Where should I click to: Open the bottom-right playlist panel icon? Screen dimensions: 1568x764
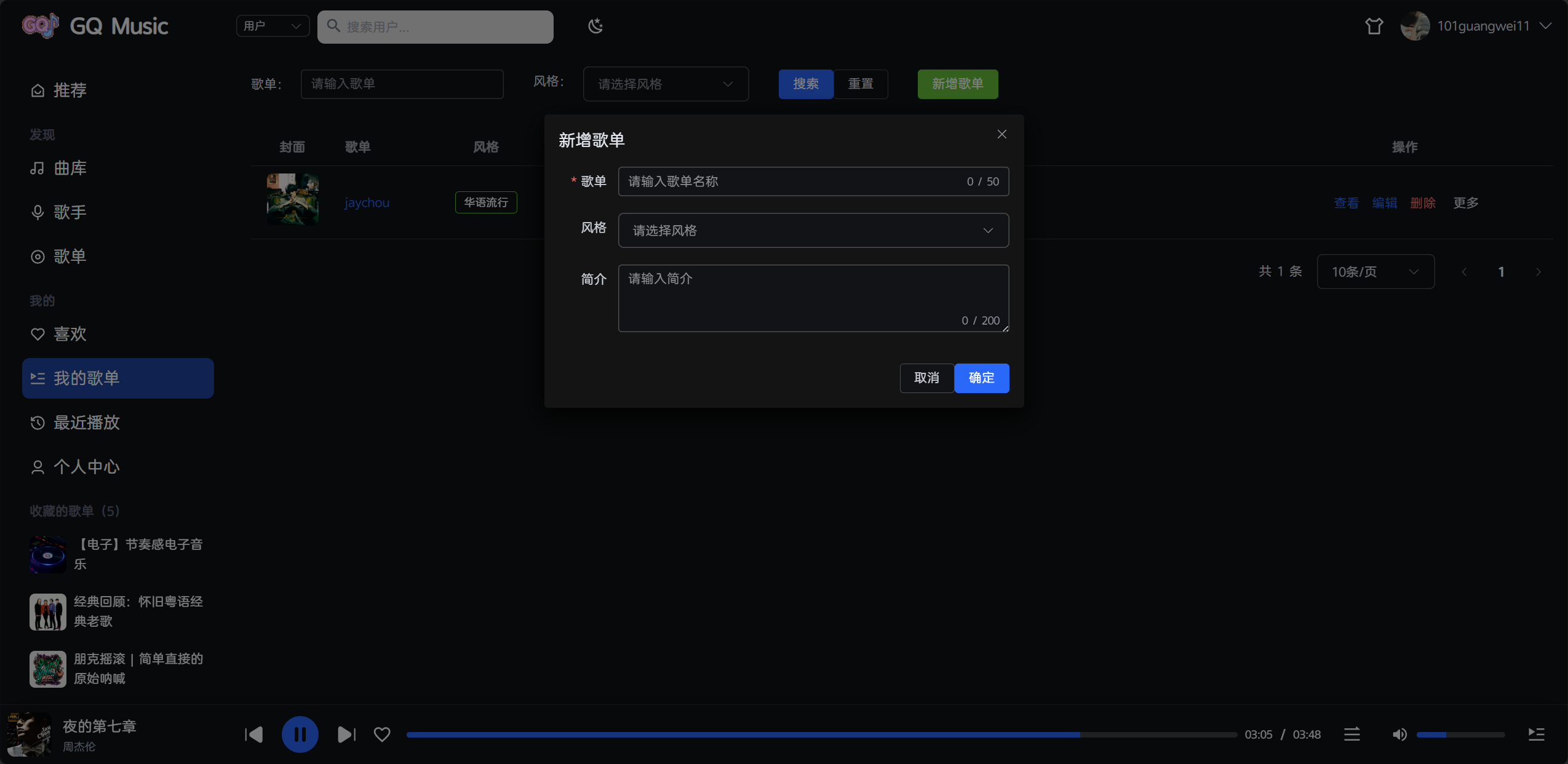point(1536,734)
